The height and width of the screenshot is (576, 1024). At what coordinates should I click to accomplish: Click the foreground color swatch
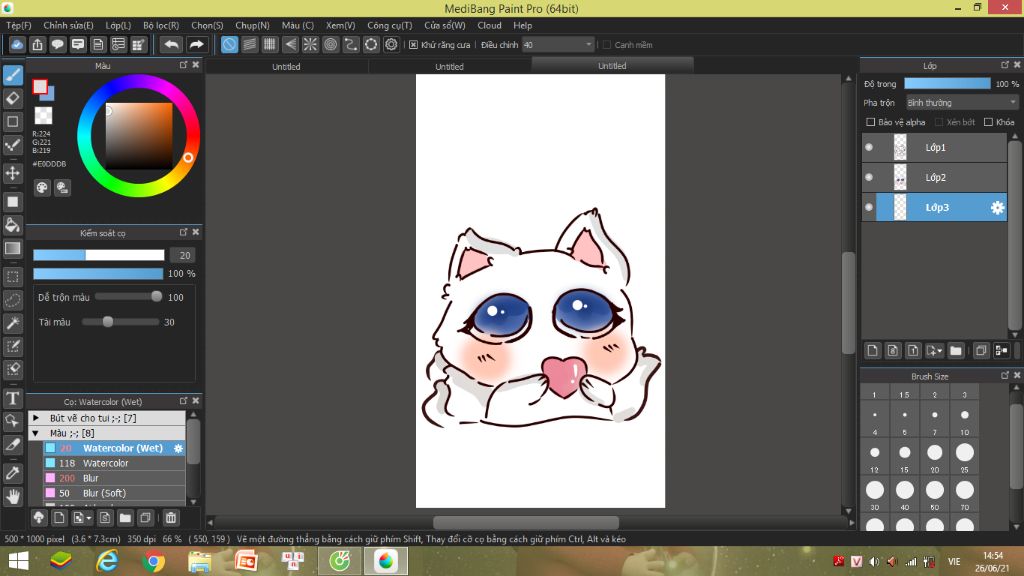(x=40, y=87)
